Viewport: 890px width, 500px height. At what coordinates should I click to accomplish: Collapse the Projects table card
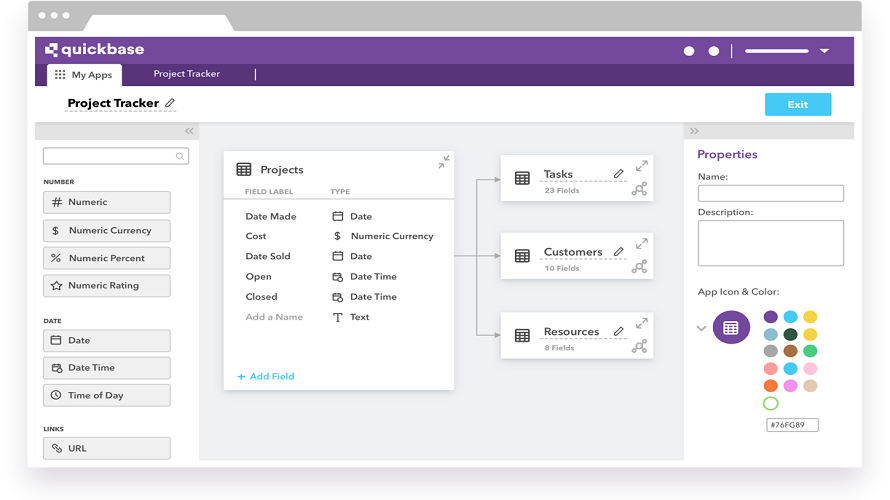[x=443, y=162]
